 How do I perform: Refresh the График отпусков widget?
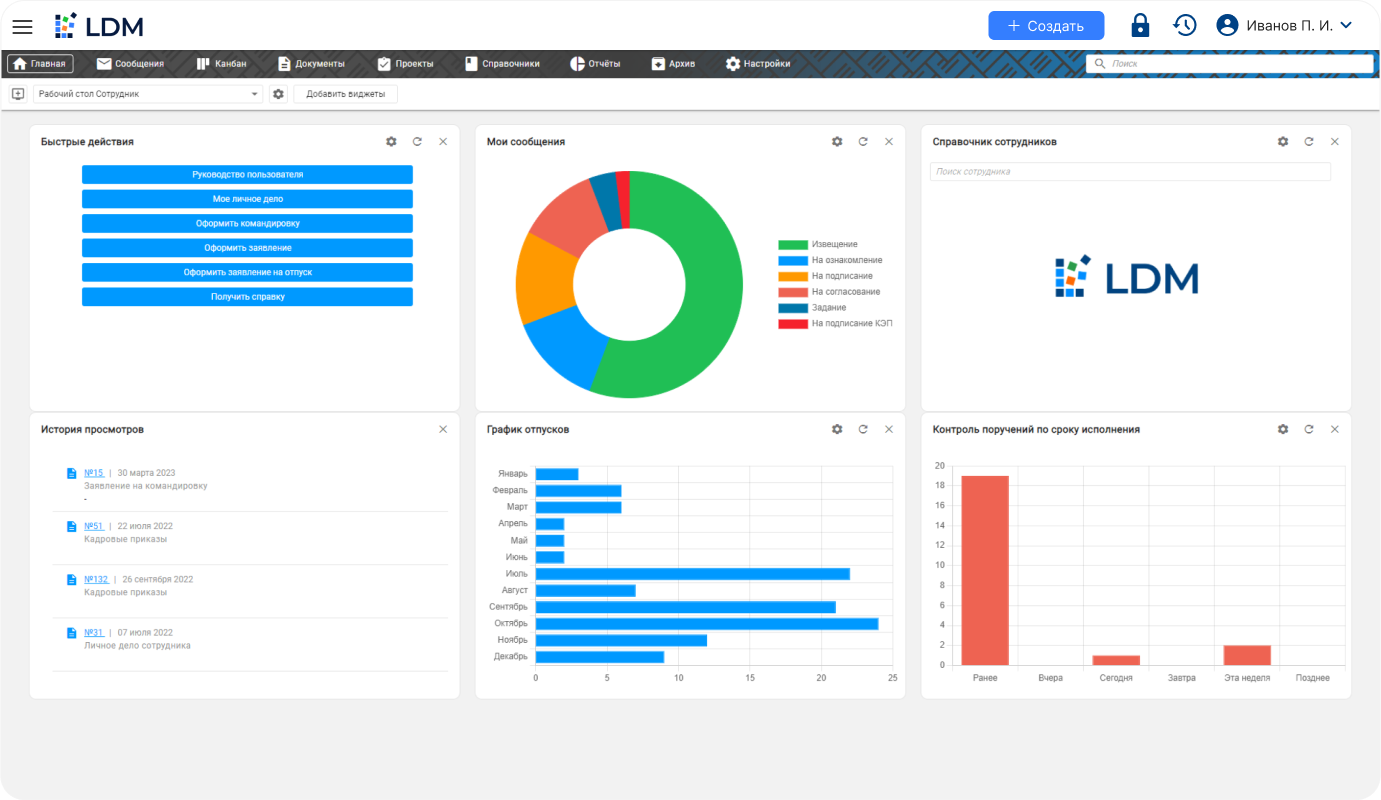pyautogui.click(x=863, y=429)
